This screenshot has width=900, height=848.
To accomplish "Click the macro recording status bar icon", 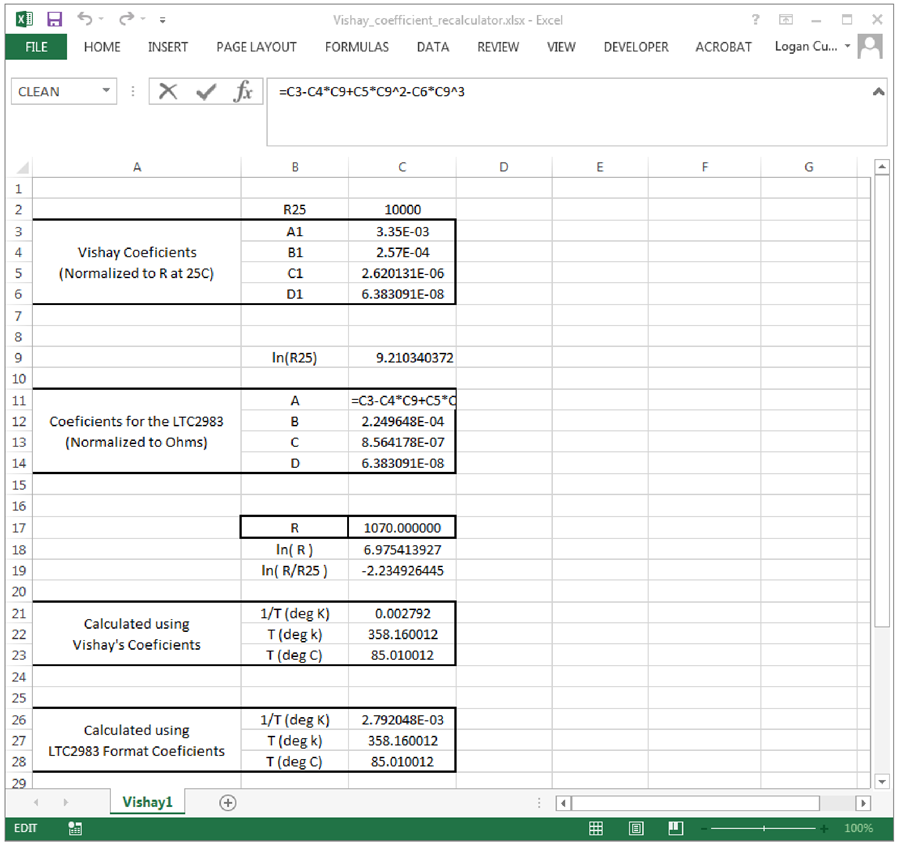I will (75, 828).
